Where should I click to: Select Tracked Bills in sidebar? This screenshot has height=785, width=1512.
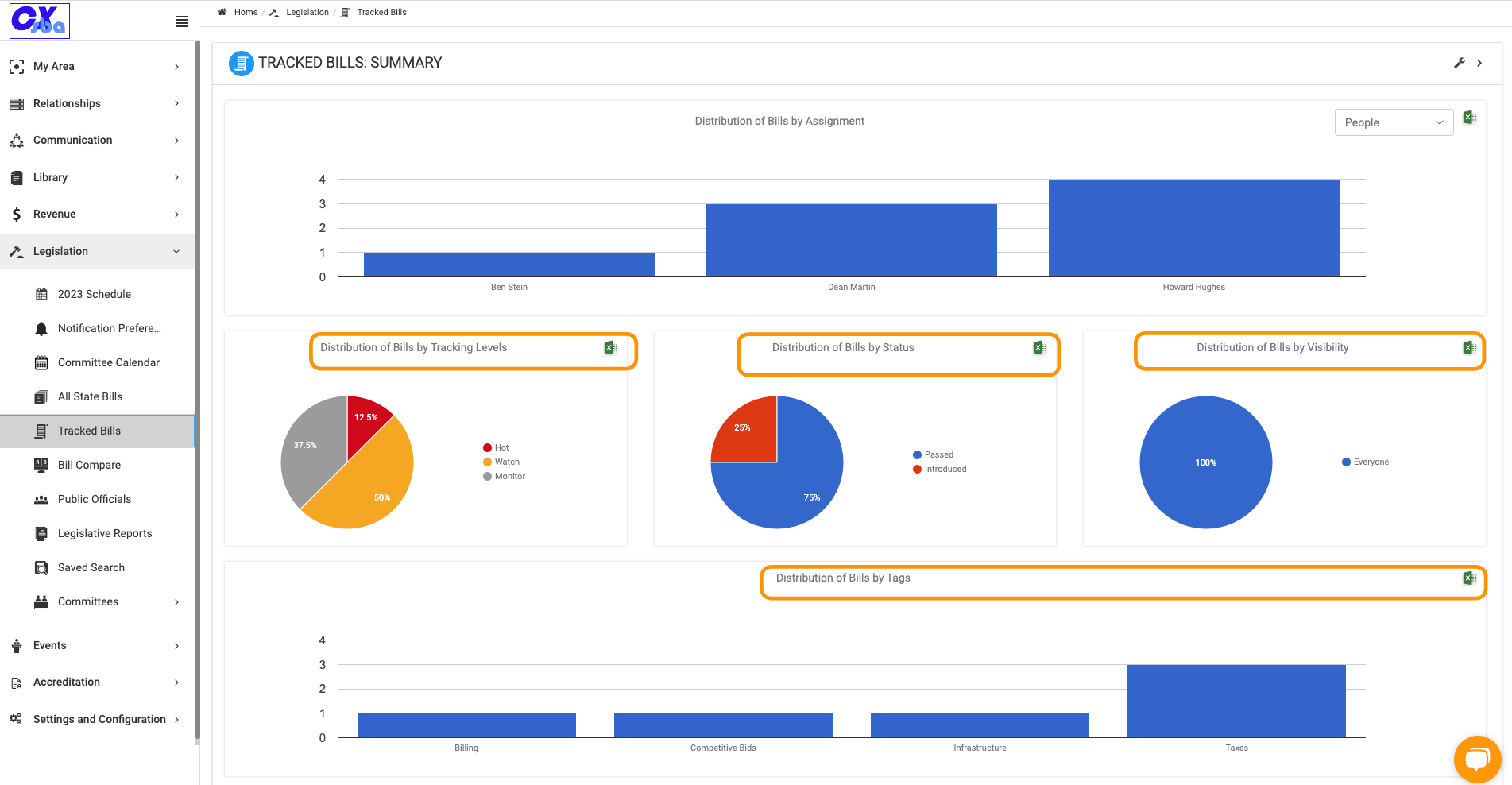97,431
